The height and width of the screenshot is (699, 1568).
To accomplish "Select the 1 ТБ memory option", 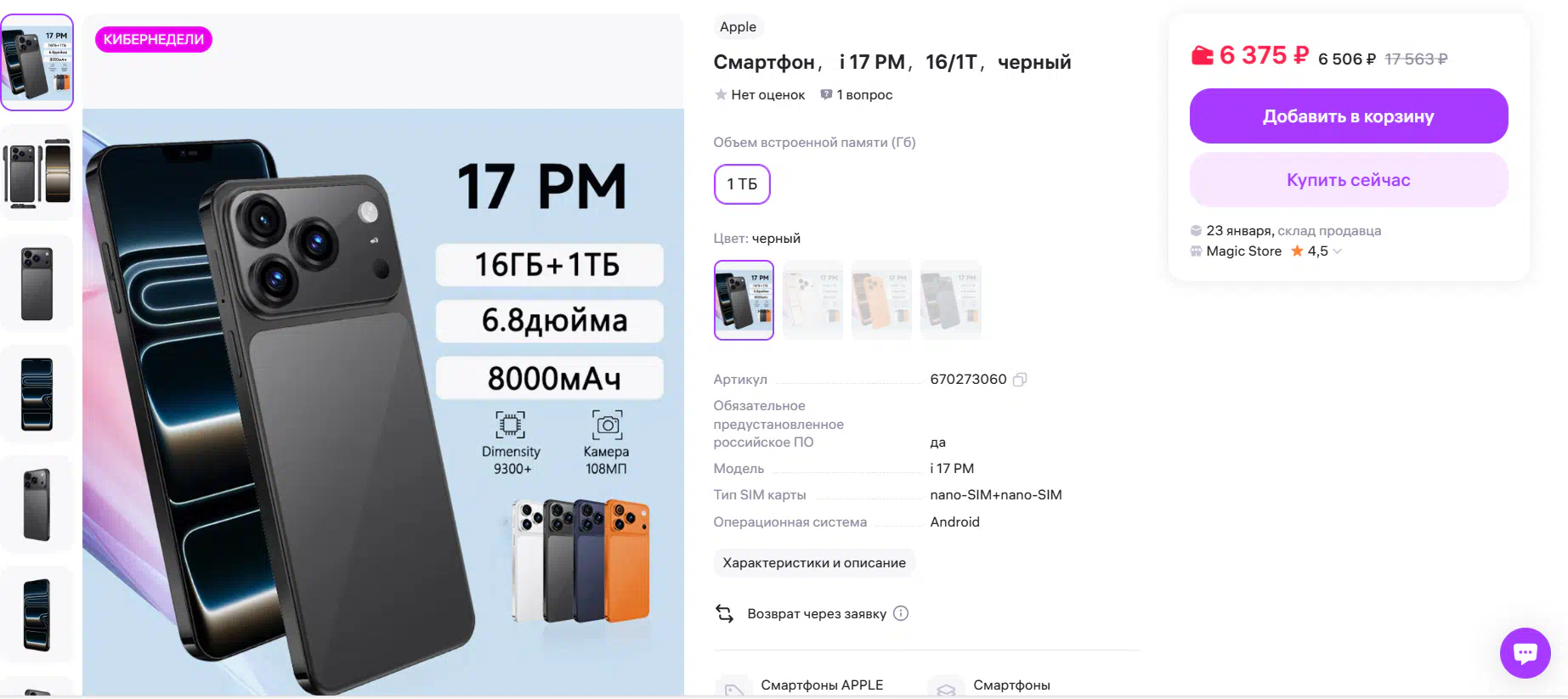I will (742, 184).
